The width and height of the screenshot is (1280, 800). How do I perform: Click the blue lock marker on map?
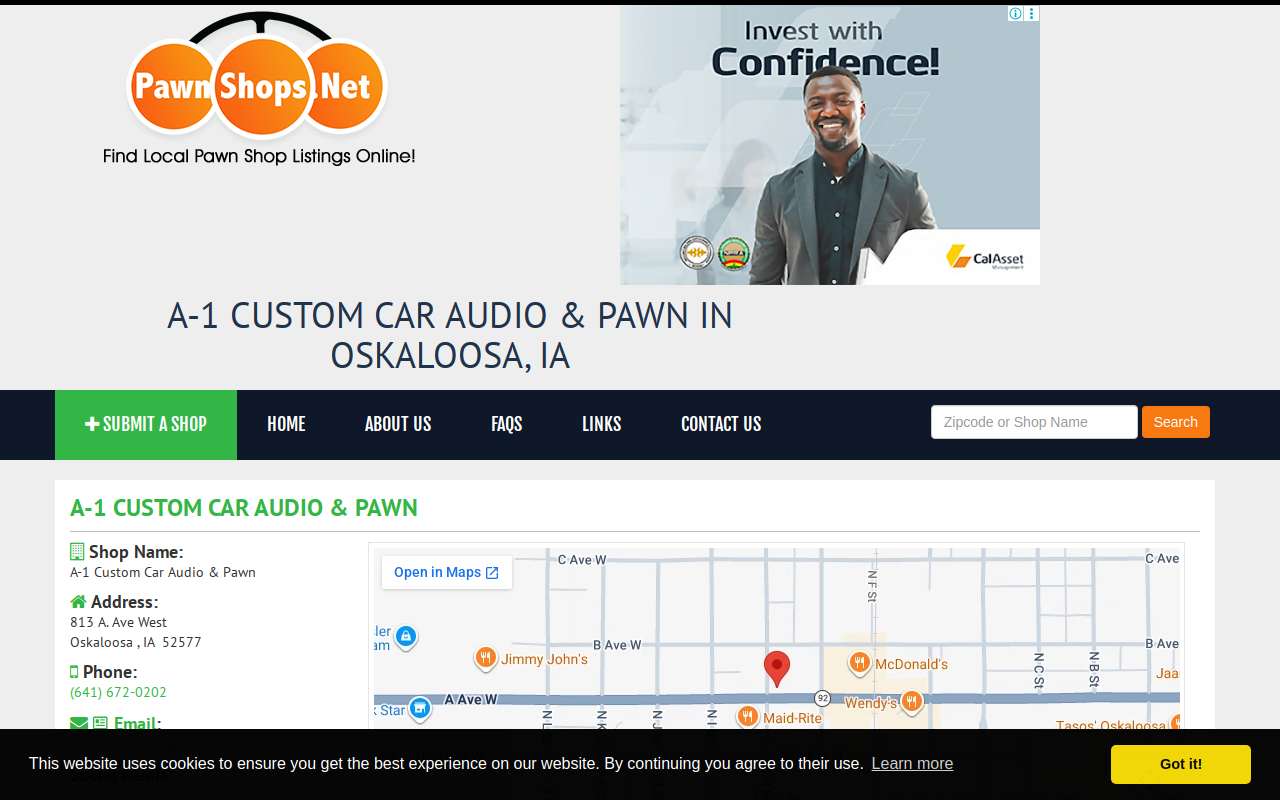click(405, 636)
